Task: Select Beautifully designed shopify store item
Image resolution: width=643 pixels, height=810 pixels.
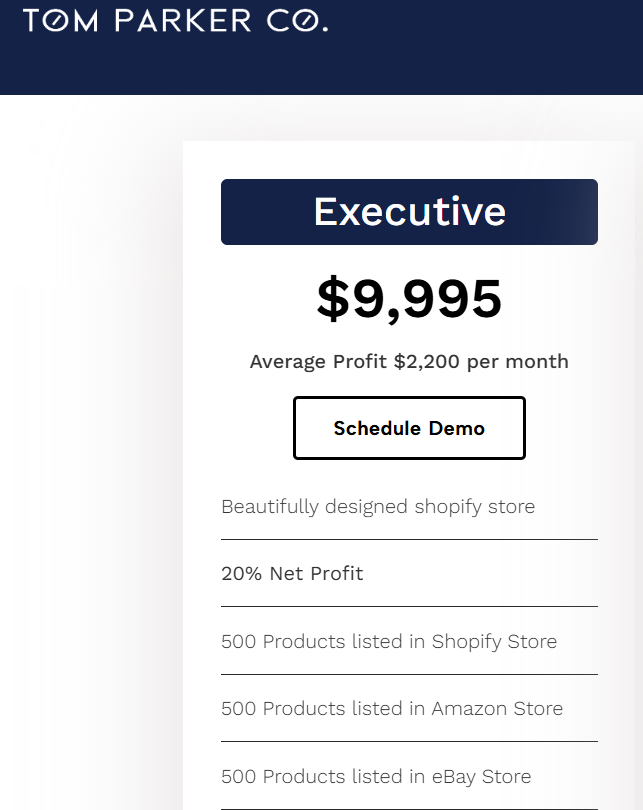Action: point(378,507)
